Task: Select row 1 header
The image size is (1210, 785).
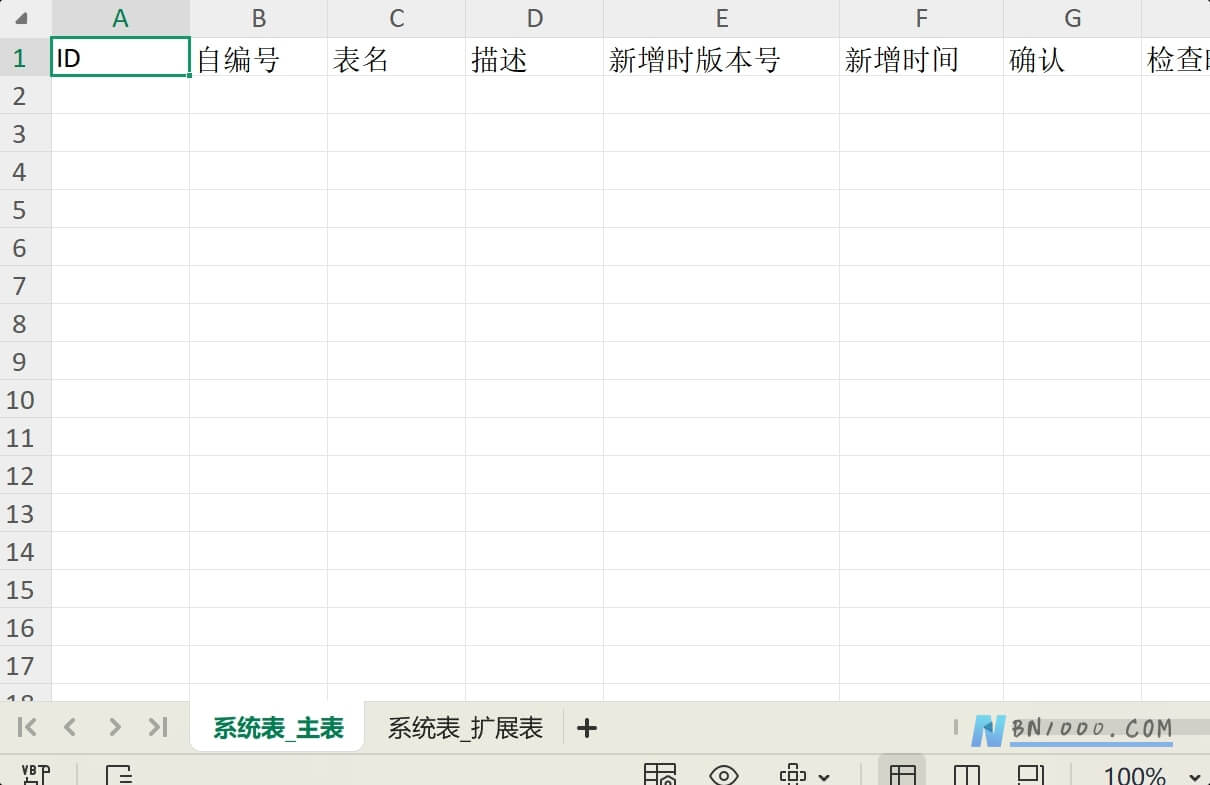Action: (25, 57)
